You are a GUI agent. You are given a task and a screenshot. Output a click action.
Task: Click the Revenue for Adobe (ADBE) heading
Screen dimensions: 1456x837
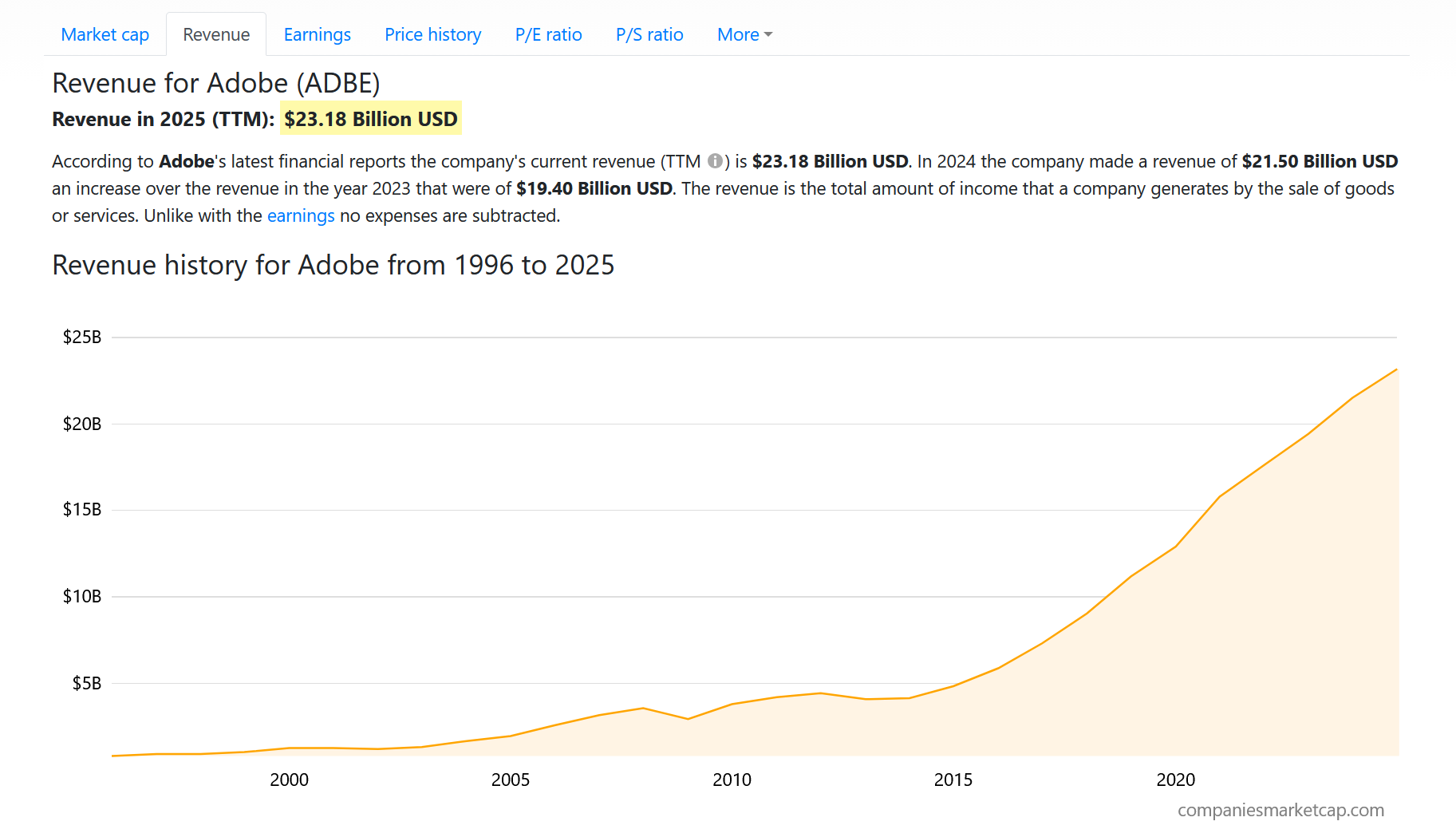pyautogui.click(x=215, y=83)
